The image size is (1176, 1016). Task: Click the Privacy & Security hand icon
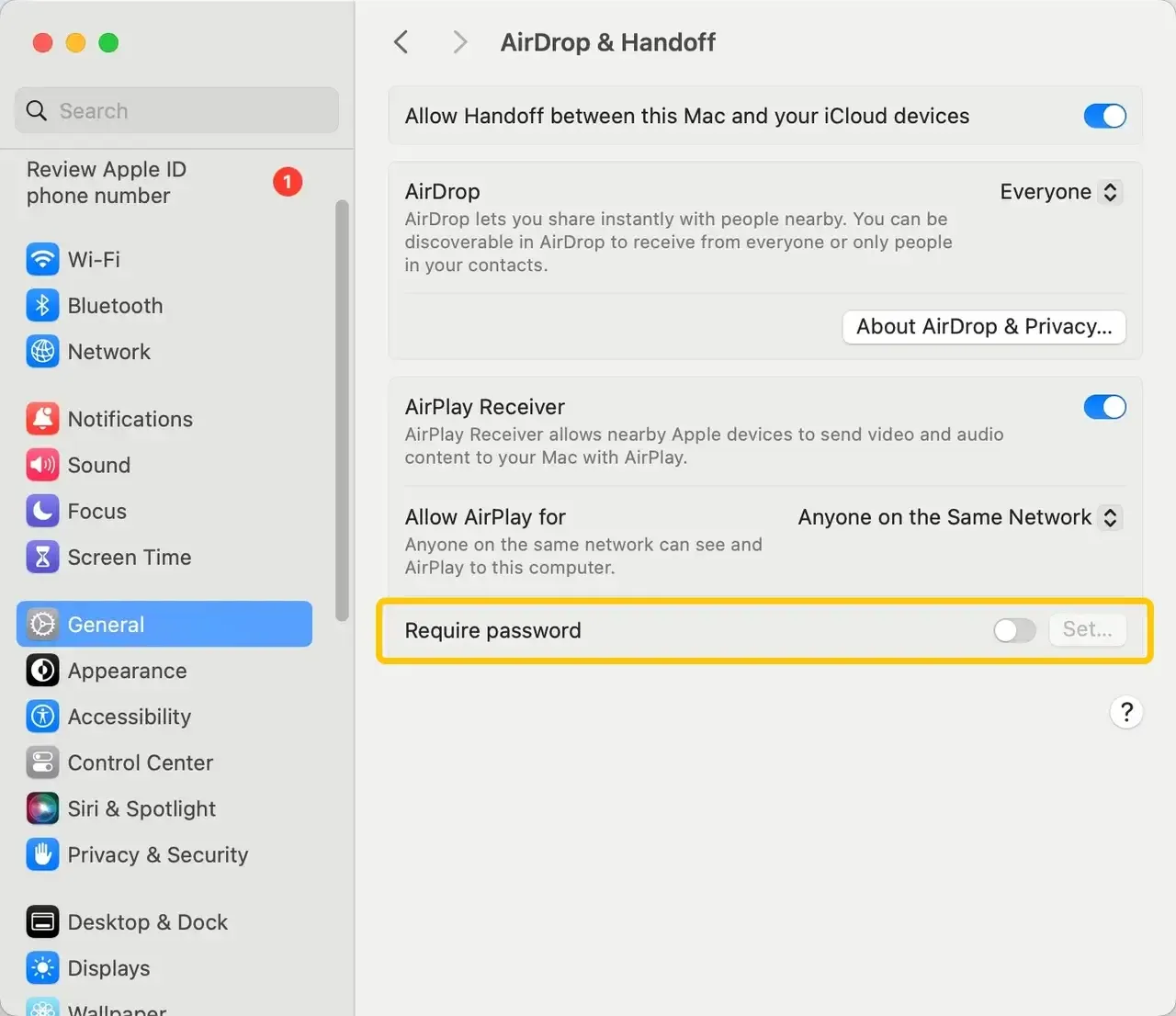coord(42,854)
